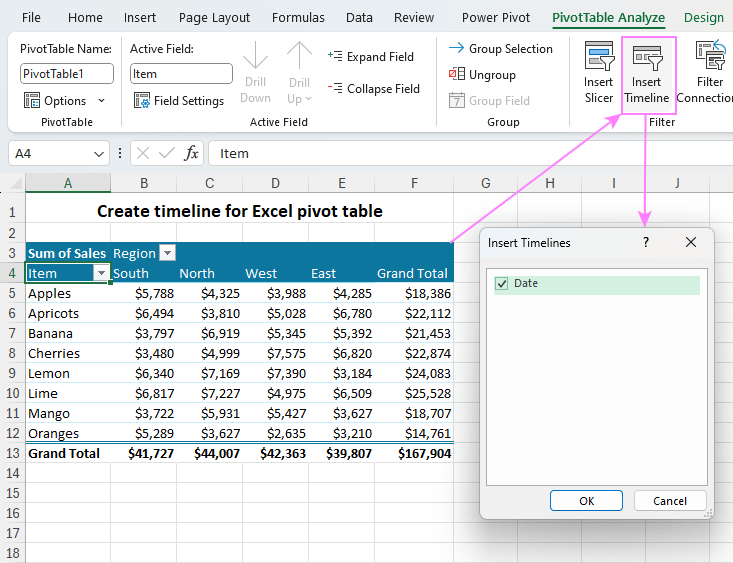Click the Grand Total row label cell
The height and width of the screenshot is (563, 733).
click(x=68, y=453)
